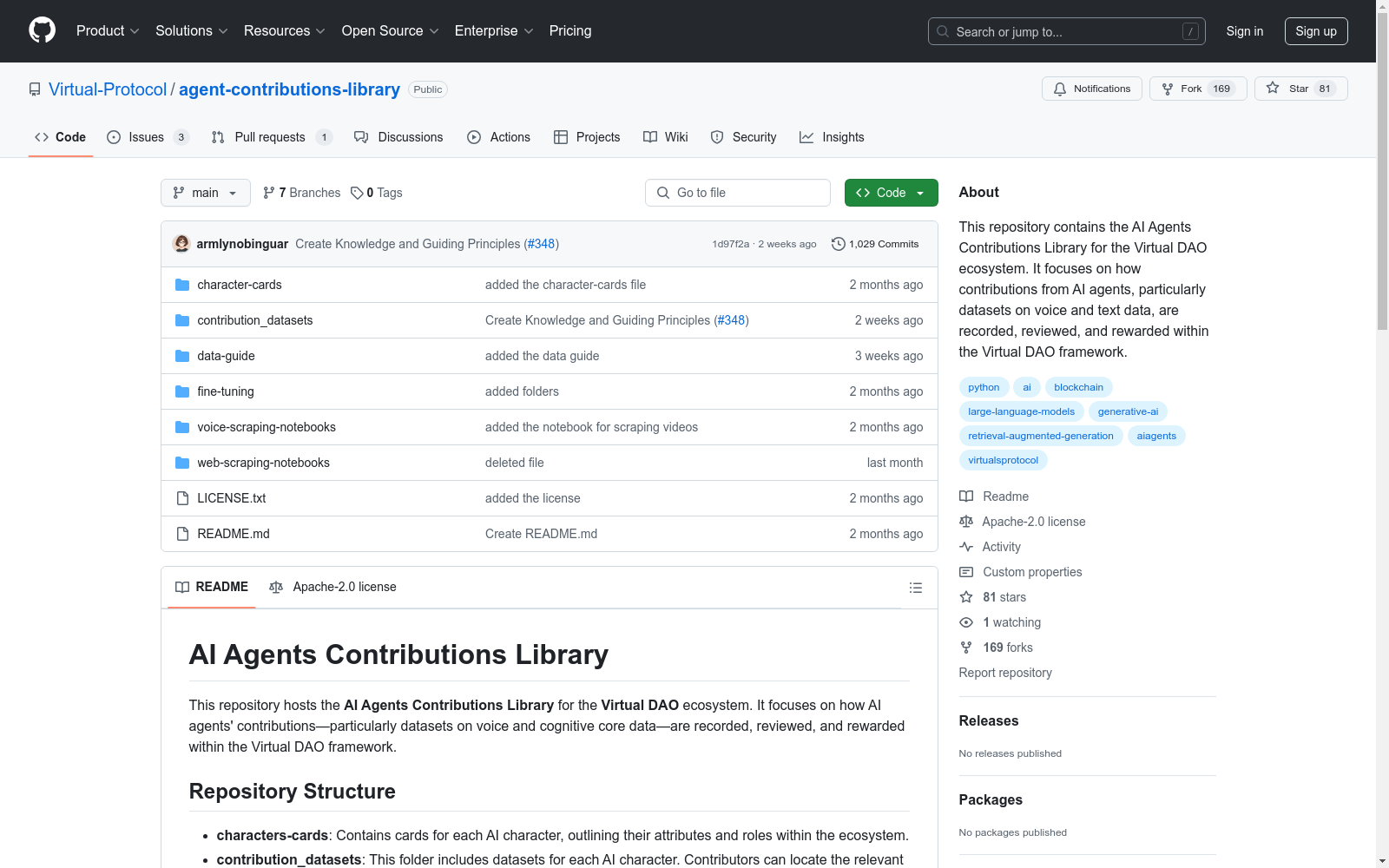Image resolution: width=1389 pixels, height=868 pixels.
Task: Open the main branch selector dropdown
Action: [x=206, y=193]
